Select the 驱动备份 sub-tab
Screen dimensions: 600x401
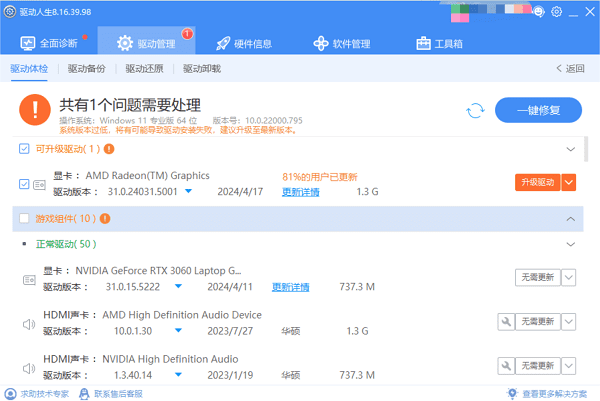coord(86,69)
